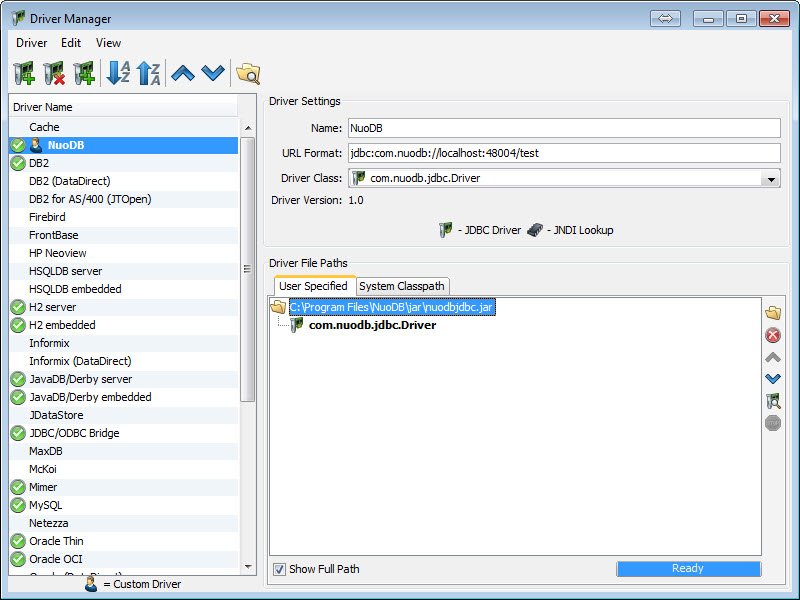Click the open folder icon beside file paths

click(x=773, y=313)
